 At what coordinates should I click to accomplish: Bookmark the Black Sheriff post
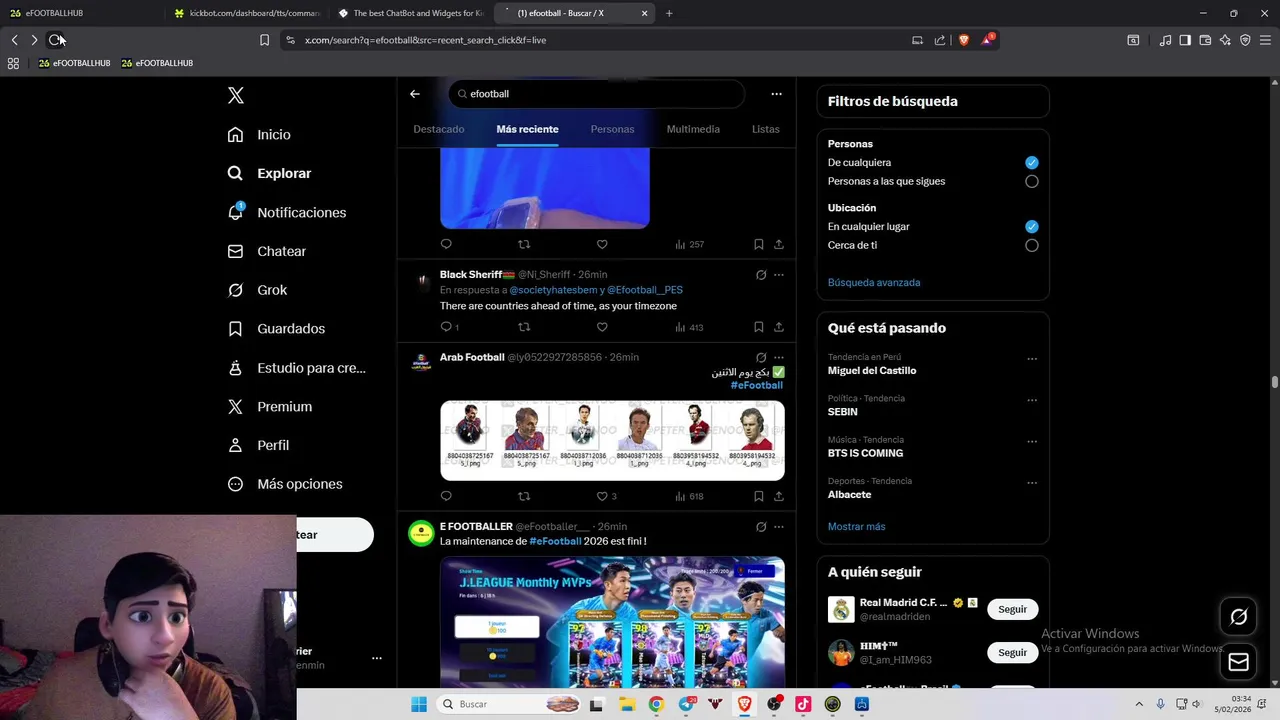point(758,327)
